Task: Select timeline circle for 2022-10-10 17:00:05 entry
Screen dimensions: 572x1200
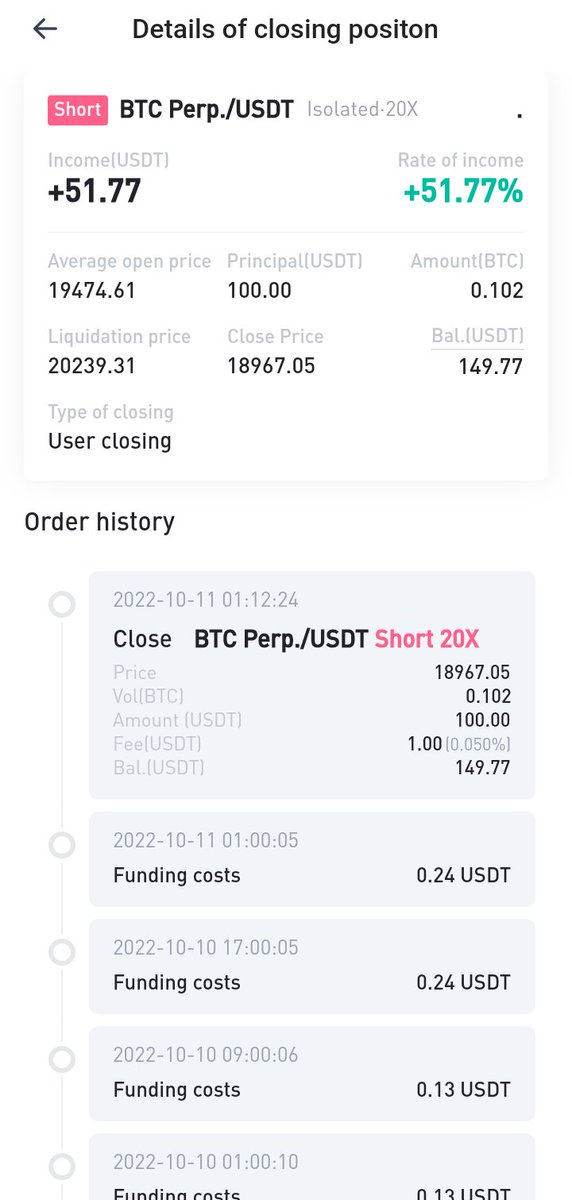Action: point(62,952)
